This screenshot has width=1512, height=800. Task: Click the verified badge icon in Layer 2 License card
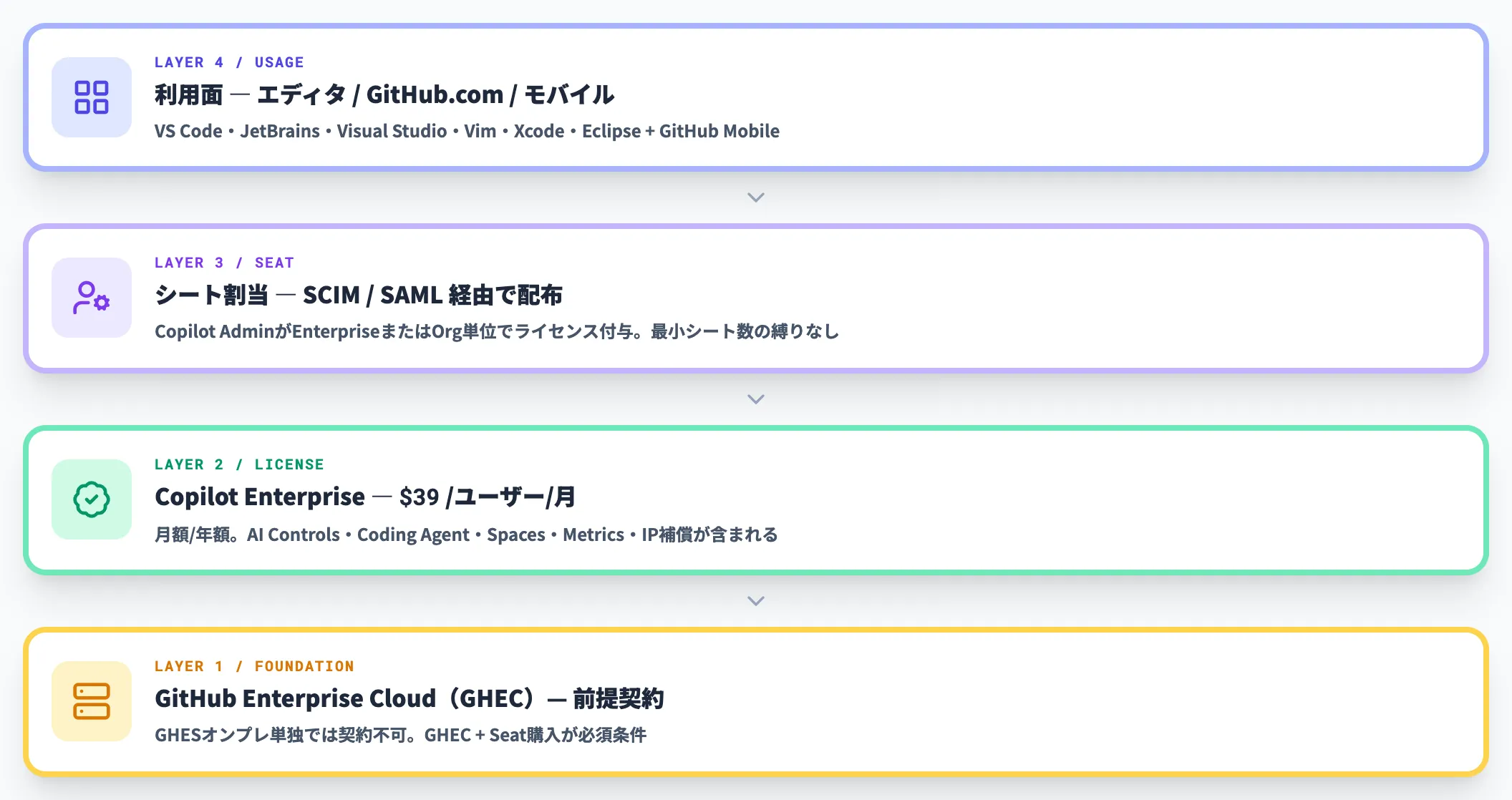pos(92,499)
